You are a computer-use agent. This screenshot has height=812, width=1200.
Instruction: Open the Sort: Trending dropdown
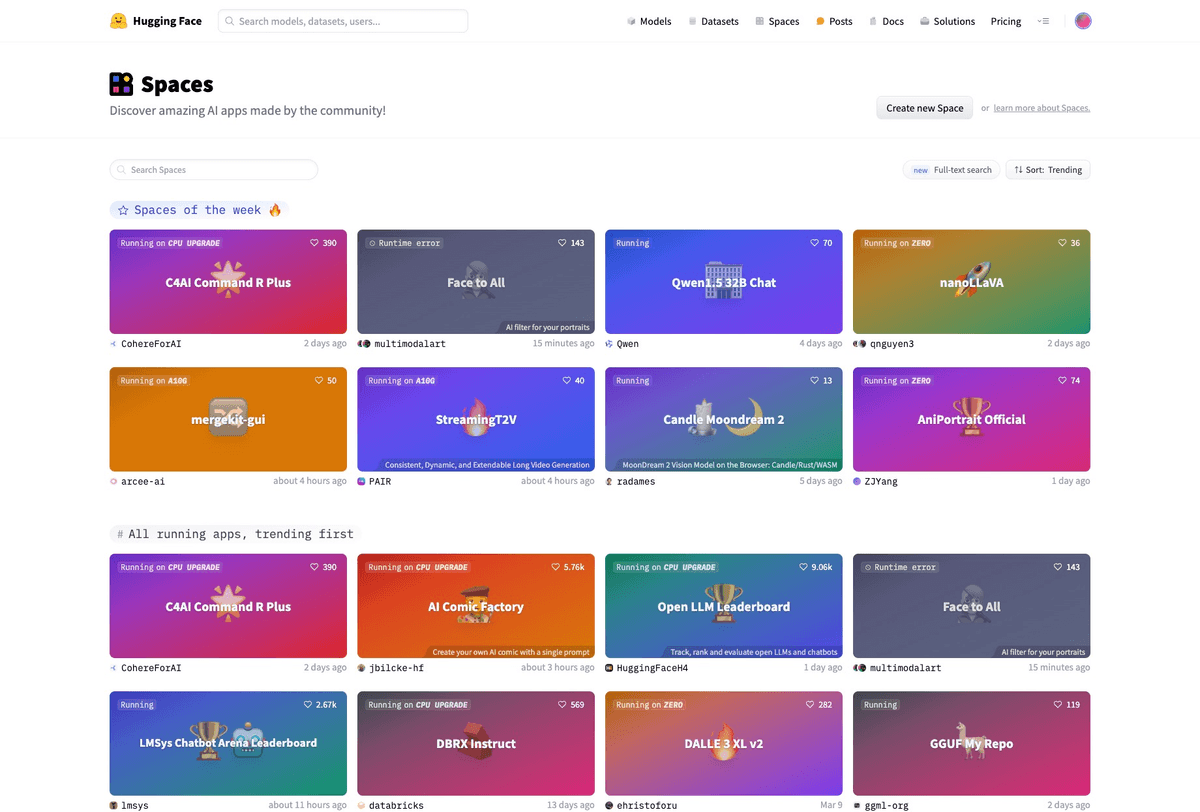[x=1048, y=170]
